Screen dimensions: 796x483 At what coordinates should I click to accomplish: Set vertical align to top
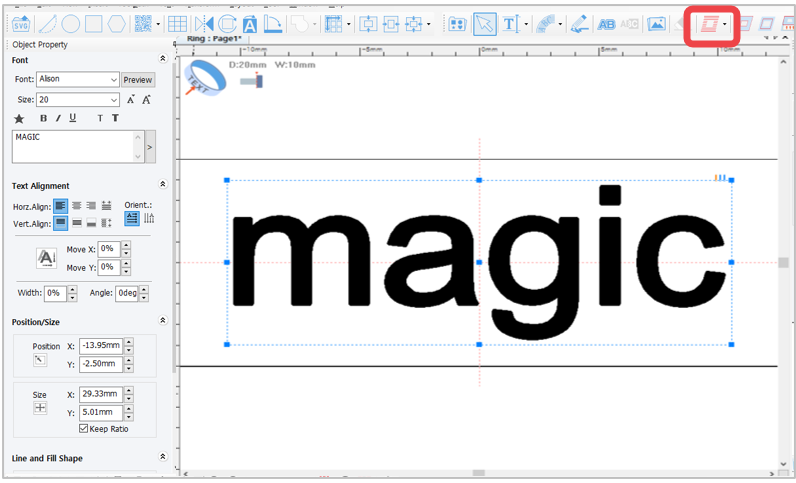(x=60, y=223)
